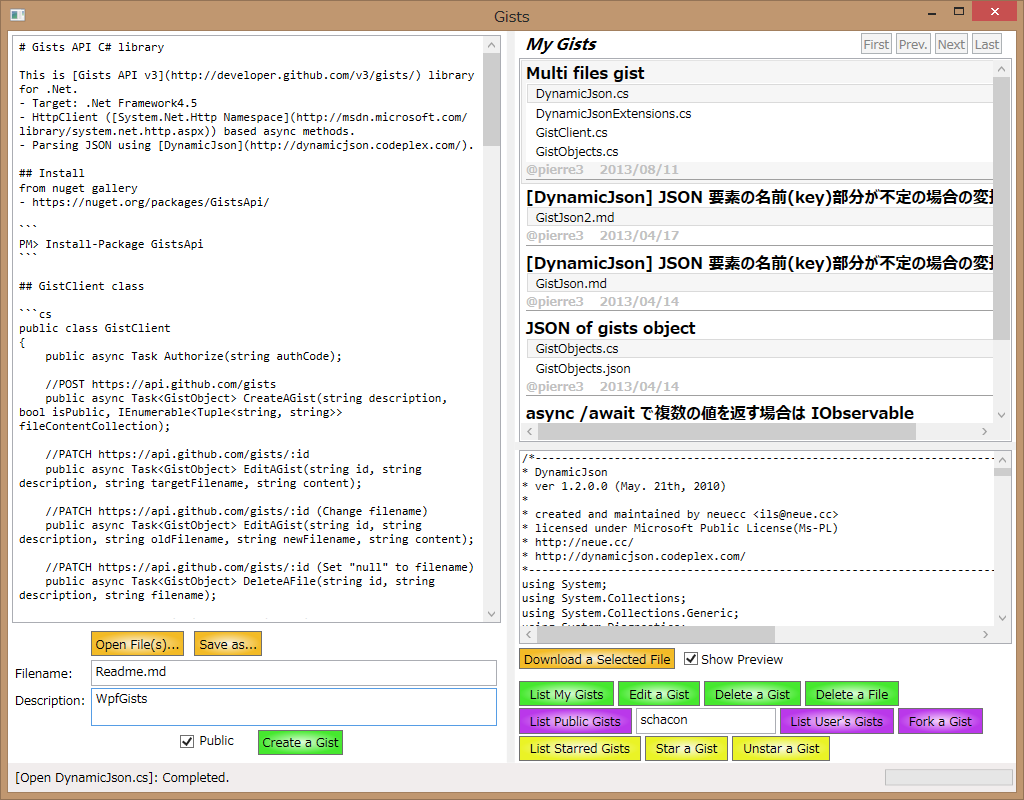Image resolution: width=1024 pixels, height=800 pixels.
Task: Select GistClient.cs file
Action: [760, 133]
